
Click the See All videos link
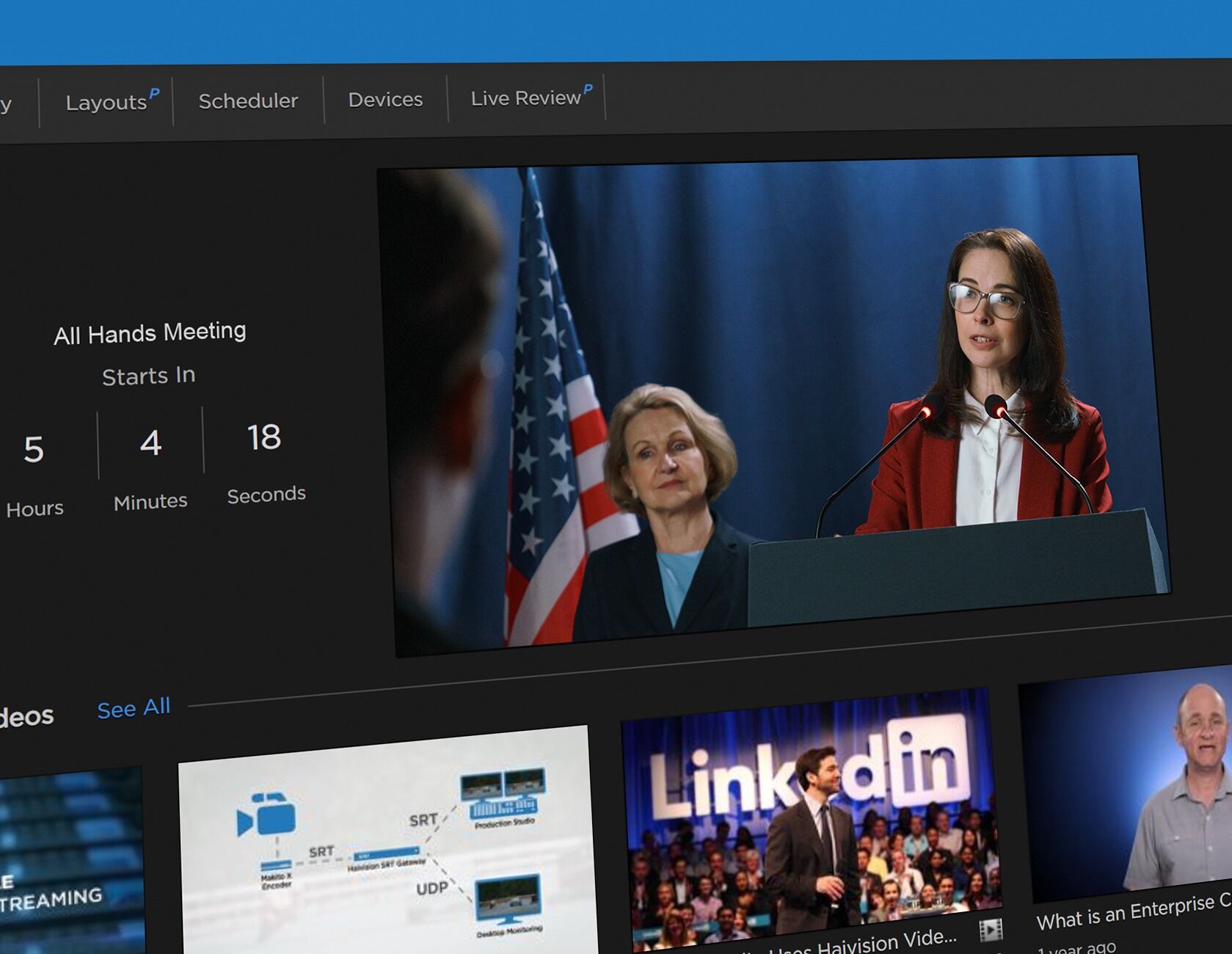coord(134,708)
